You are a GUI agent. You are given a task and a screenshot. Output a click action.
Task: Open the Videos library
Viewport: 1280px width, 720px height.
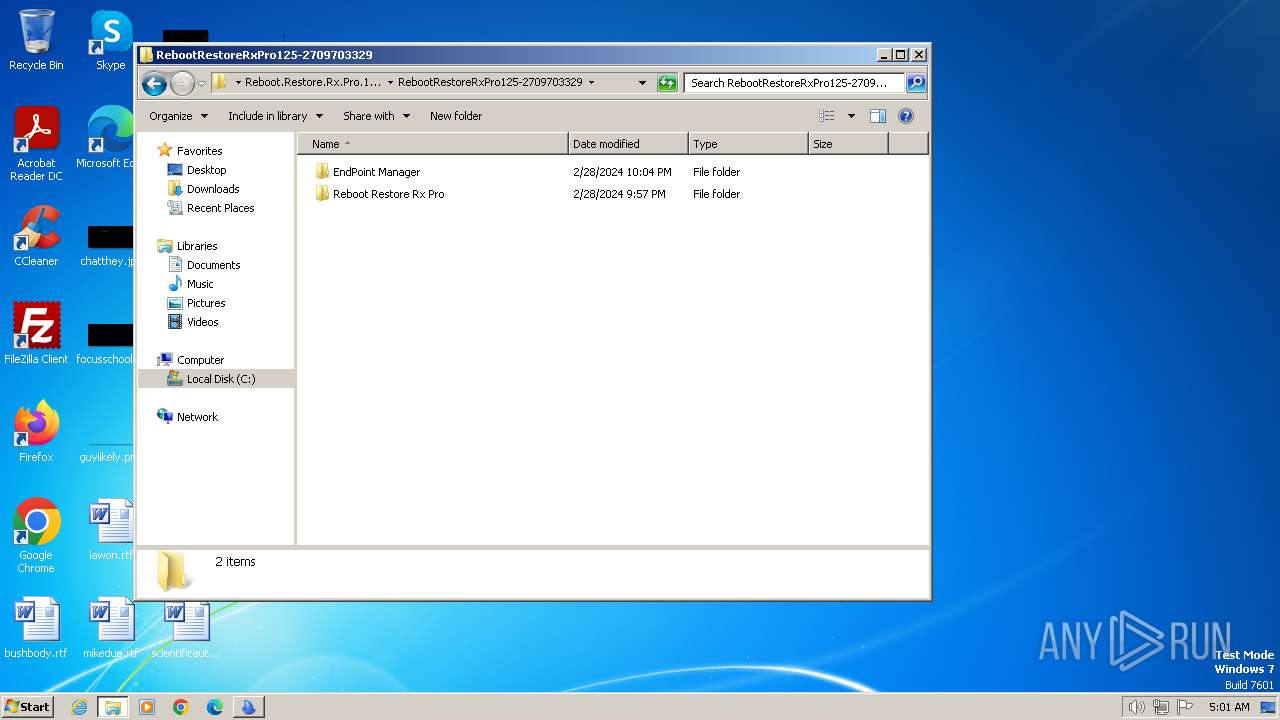point(202,322)
